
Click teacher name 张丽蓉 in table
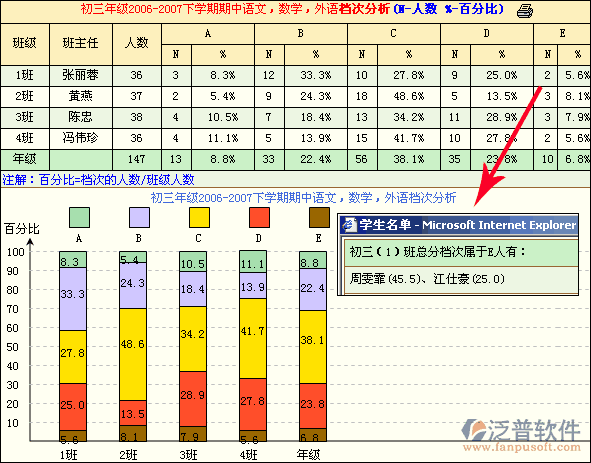tap(80, 75)
